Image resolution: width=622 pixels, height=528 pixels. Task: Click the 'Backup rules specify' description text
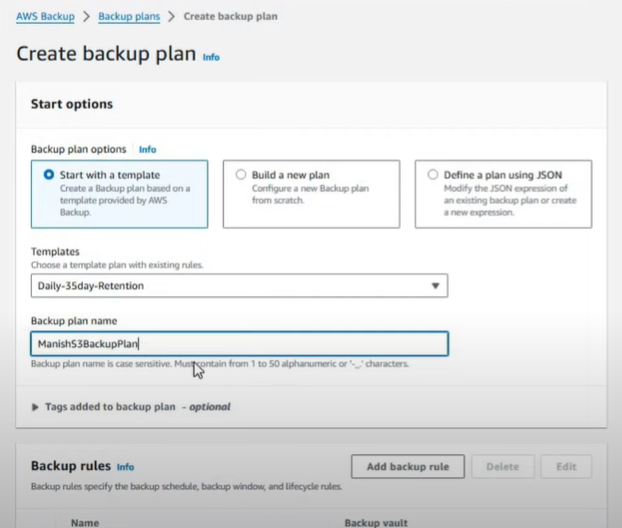coord(186,486)
